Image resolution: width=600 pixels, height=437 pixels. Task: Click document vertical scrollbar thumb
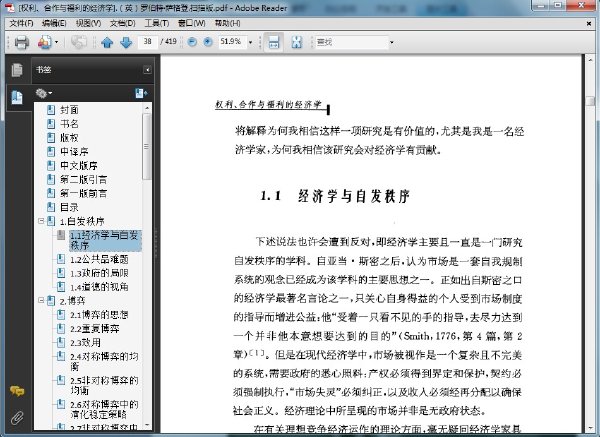pyautogui.click(x=590, y=101)
